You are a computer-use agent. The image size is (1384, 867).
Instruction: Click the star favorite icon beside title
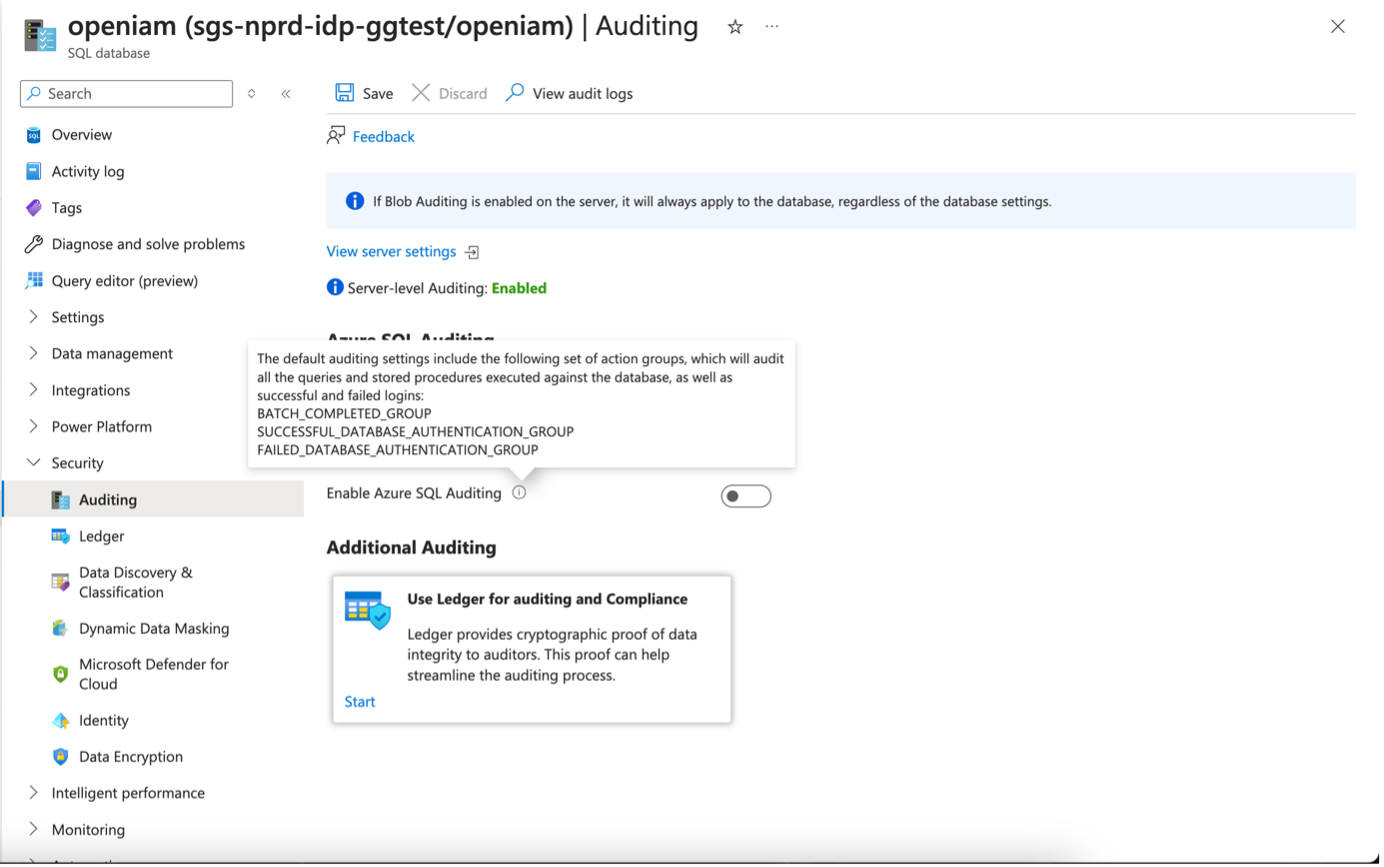pos(735,27)
